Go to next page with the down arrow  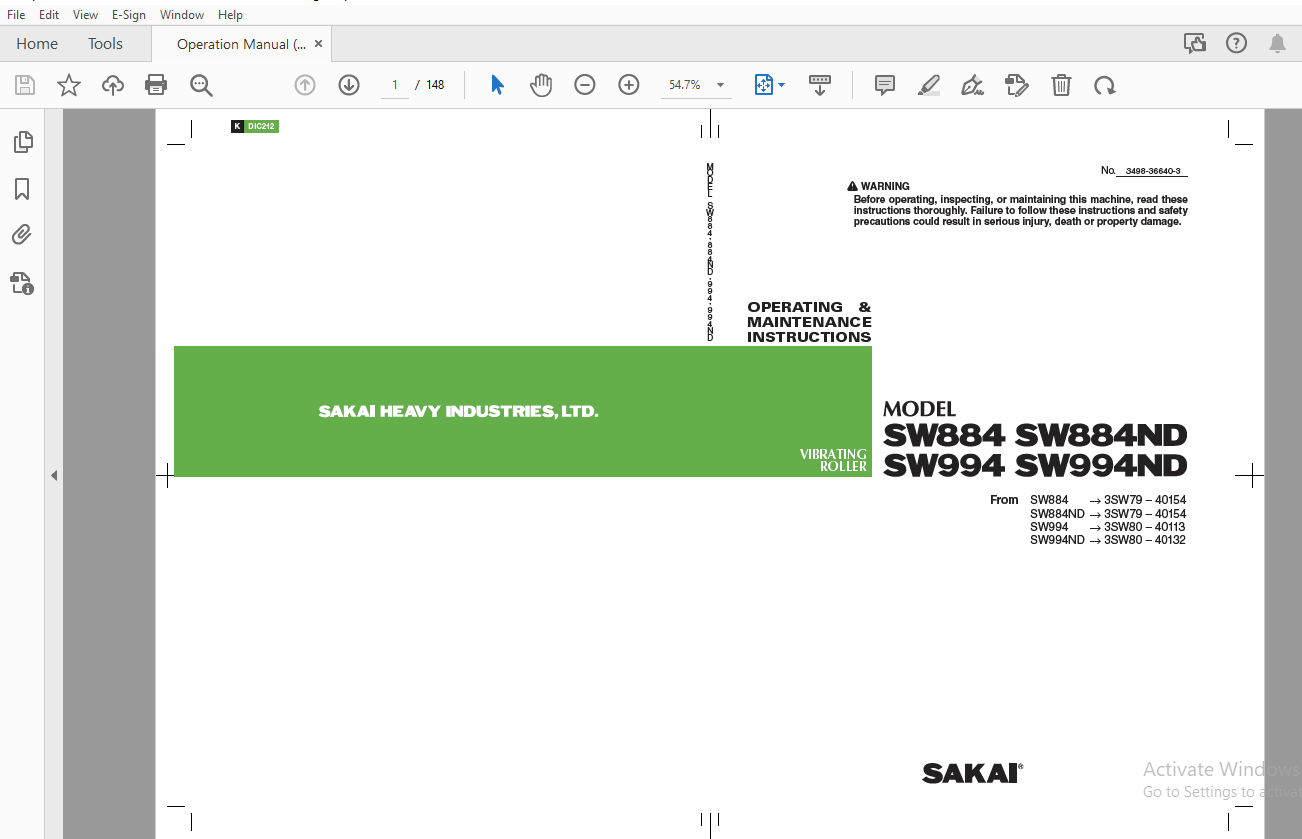(x=349, y=85)
